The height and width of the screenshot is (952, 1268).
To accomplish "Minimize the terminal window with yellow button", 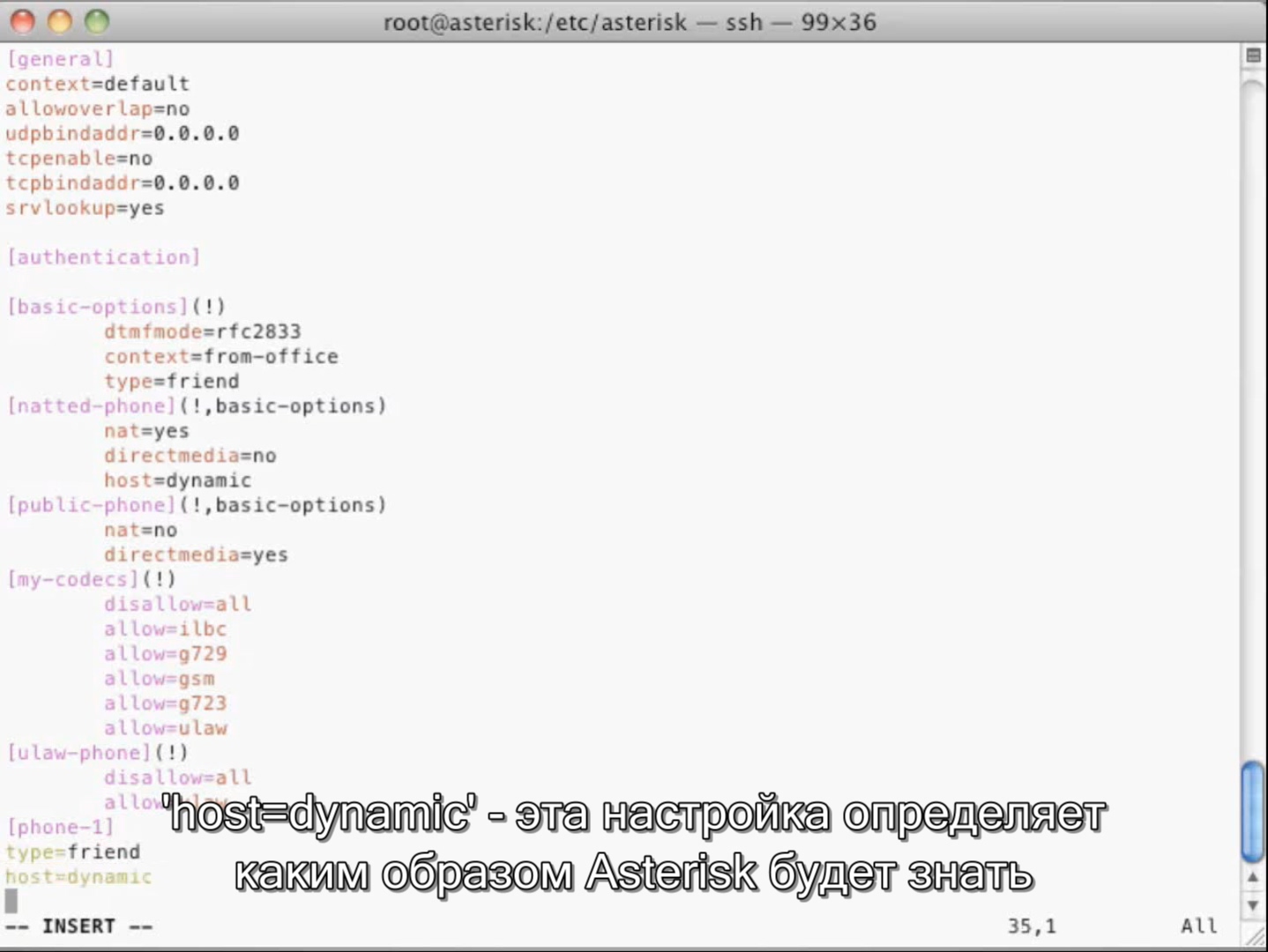I will 59,21.
